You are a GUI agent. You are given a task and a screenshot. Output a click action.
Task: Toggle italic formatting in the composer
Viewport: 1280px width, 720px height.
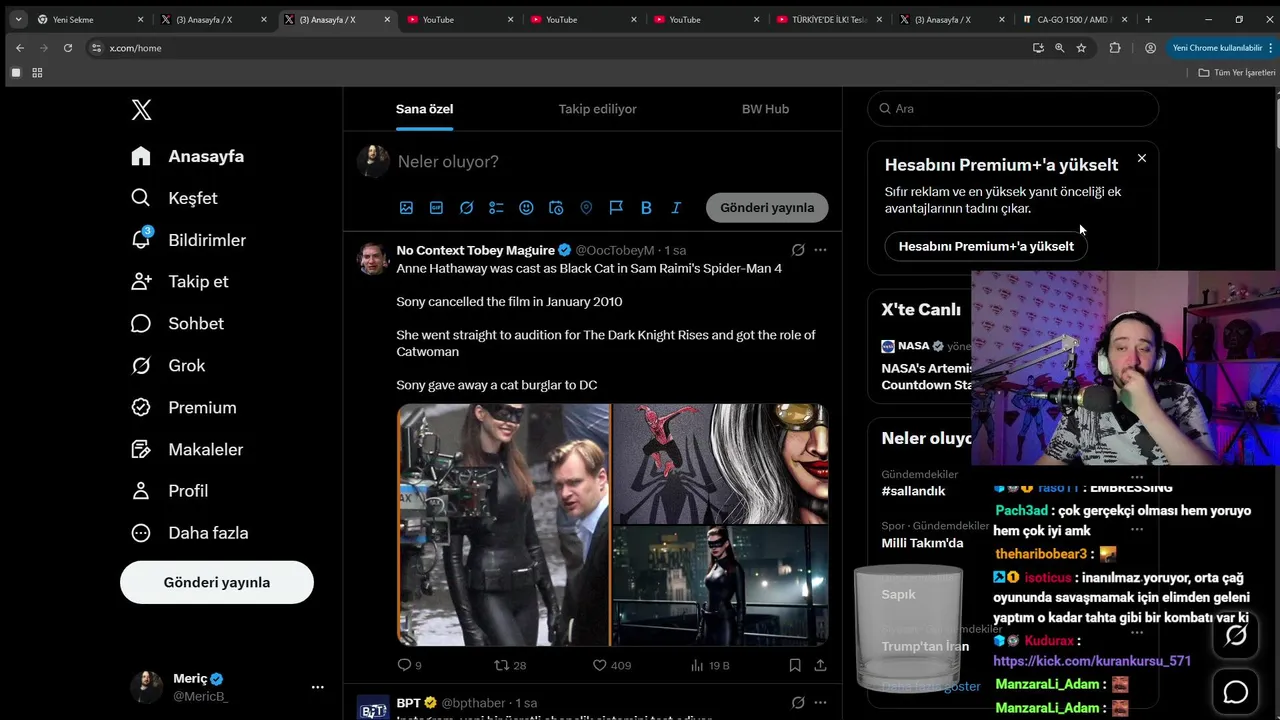(x=676, y=208)
